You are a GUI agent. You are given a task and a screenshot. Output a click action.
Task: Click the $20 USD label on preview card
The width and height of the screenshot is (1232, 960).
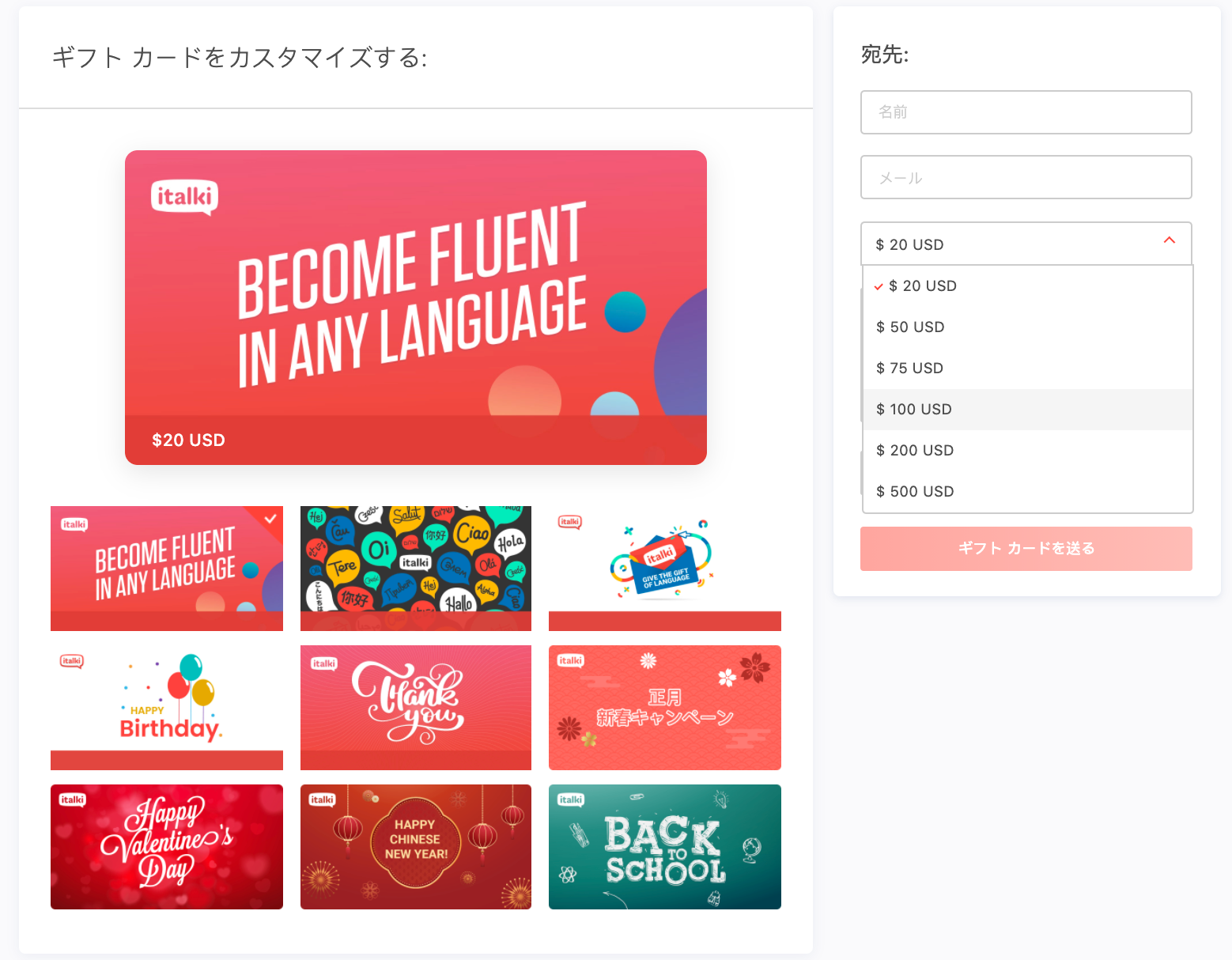[188, 440]
